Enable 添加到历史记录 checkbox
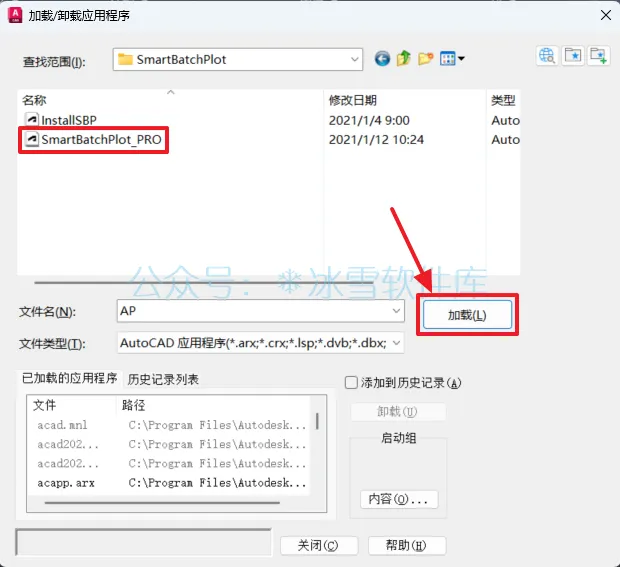620x567 pixels. tap(351, 383)
